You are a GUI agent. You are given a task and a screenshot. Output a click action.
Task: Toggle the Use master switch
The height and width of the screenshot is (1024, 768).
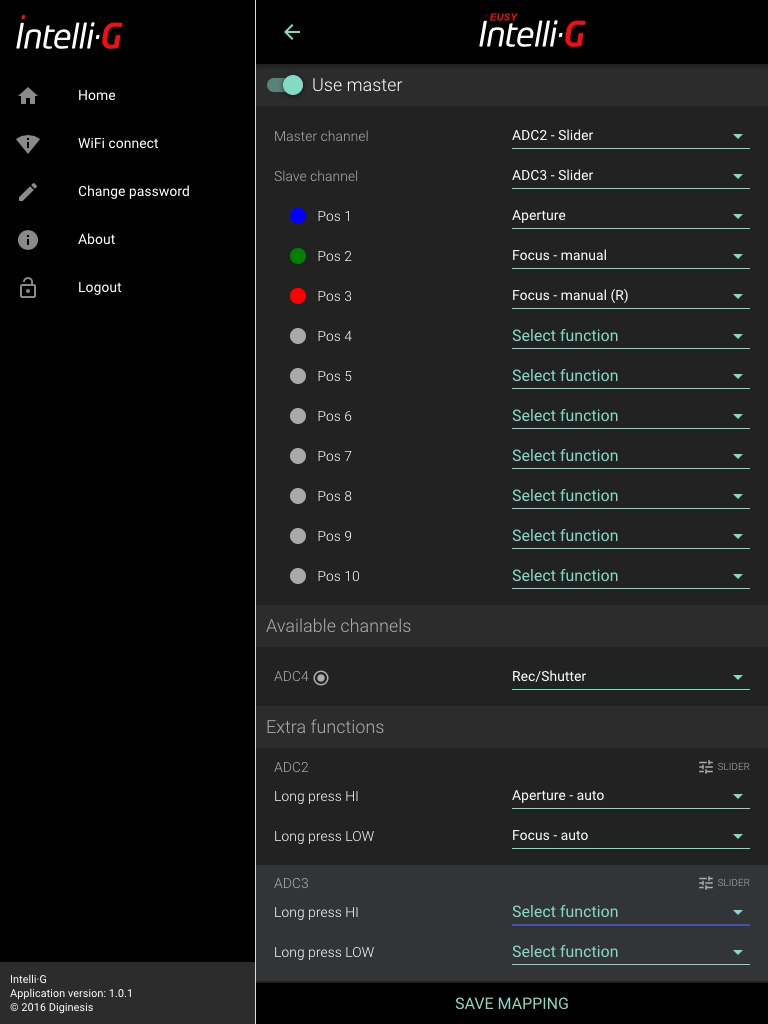(285, 85)
